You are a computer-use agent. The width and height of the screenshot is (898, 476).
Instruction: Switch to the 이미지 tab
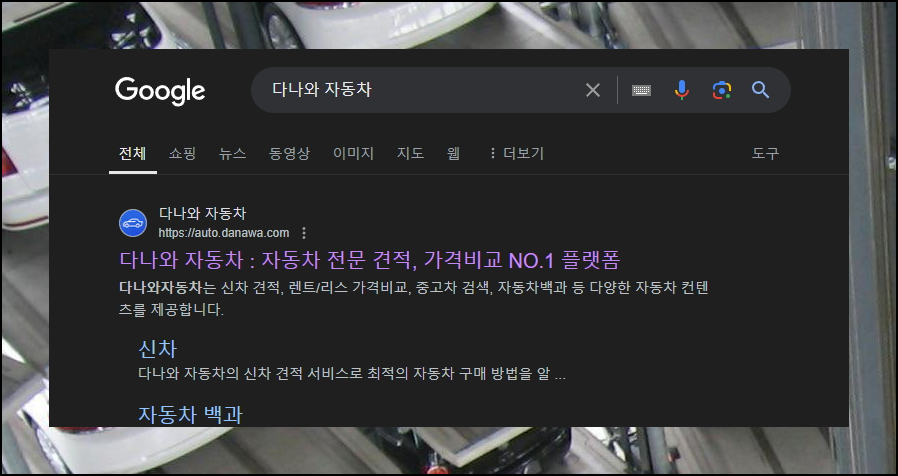(x=353, y=154)
